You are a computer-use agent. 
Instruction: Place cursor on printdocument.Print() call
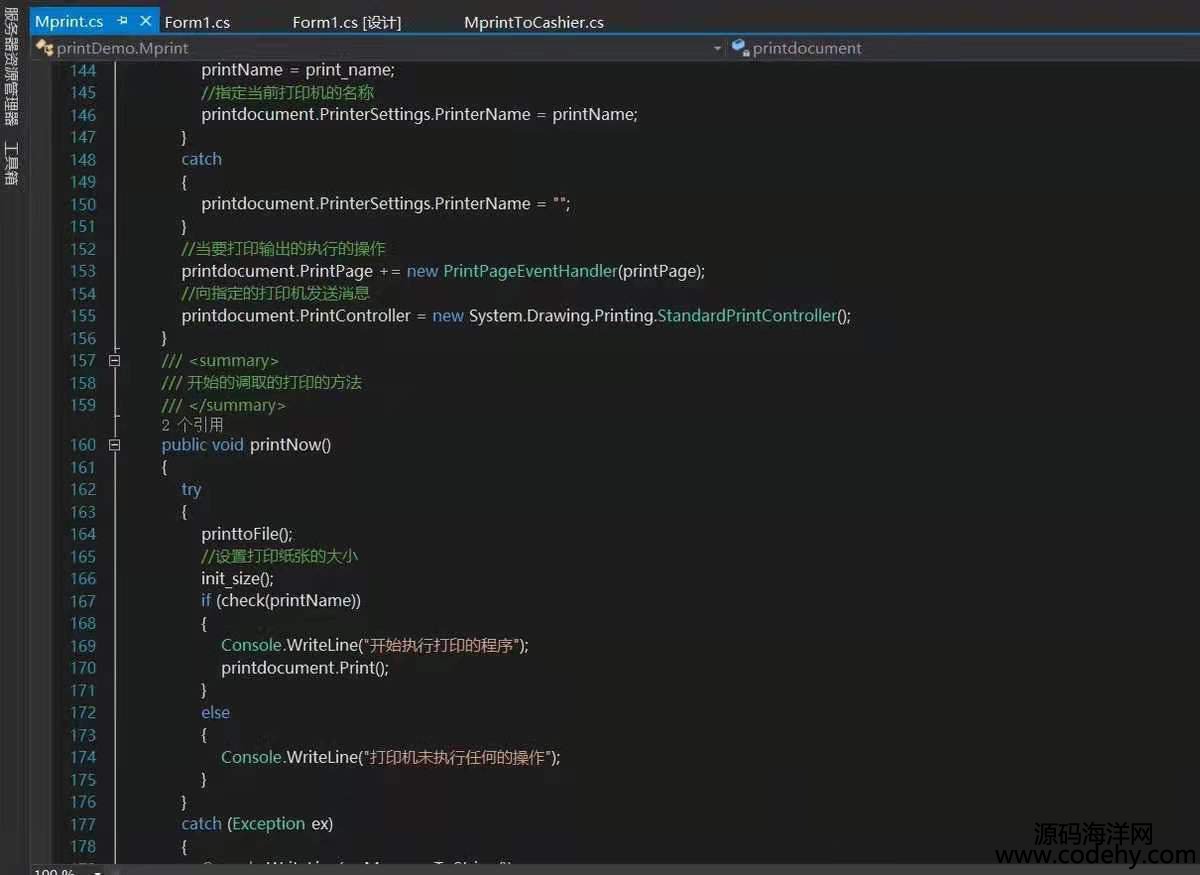[x=304, y=668]
